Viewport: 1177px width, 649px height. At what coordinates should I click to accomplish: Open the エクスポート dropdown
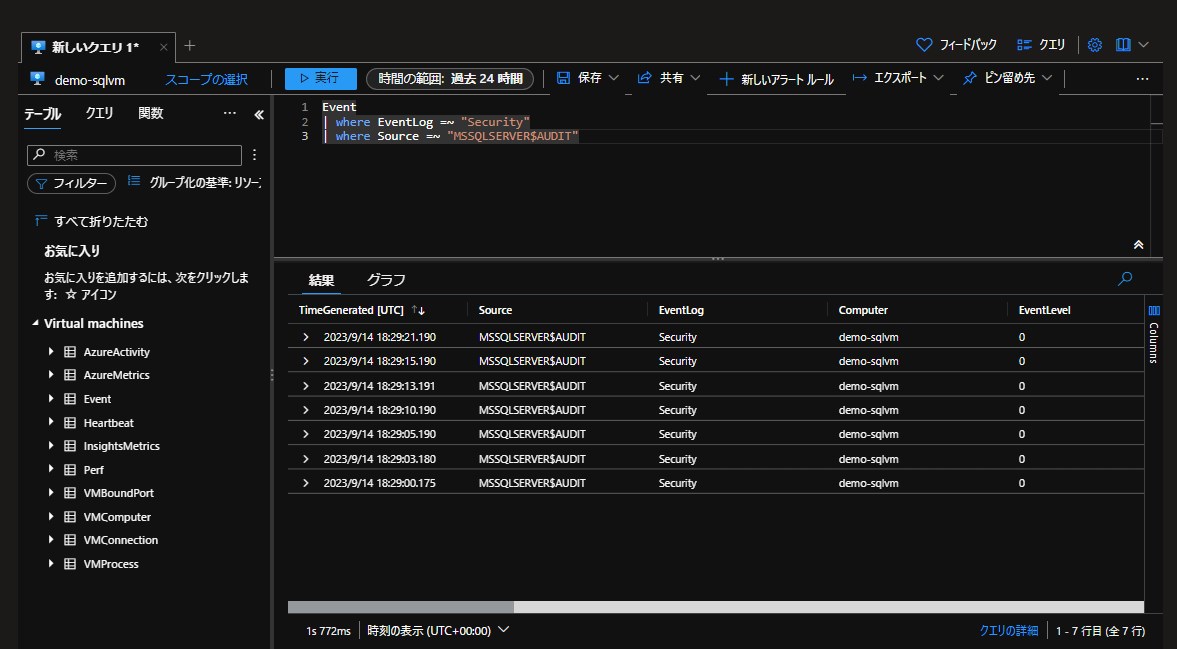point(899,78)
